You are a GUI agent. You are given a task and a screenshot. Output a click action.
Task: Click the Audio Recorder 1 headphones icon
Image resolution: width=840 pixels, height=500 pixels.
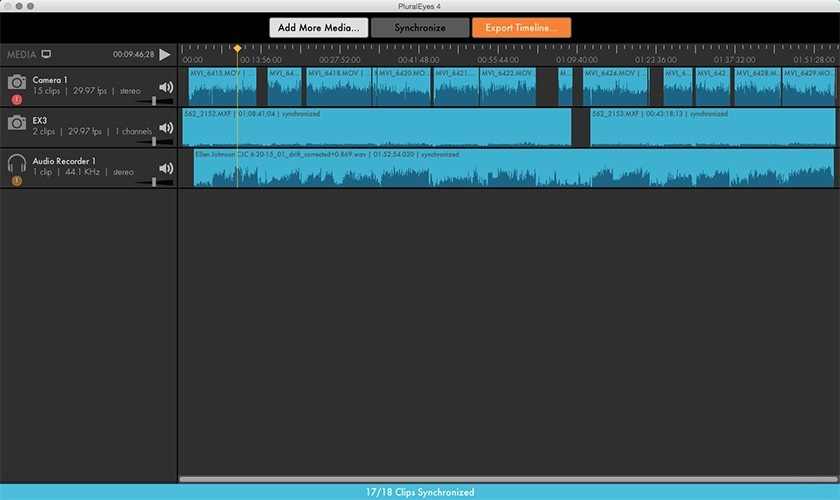tap(17, 163)
